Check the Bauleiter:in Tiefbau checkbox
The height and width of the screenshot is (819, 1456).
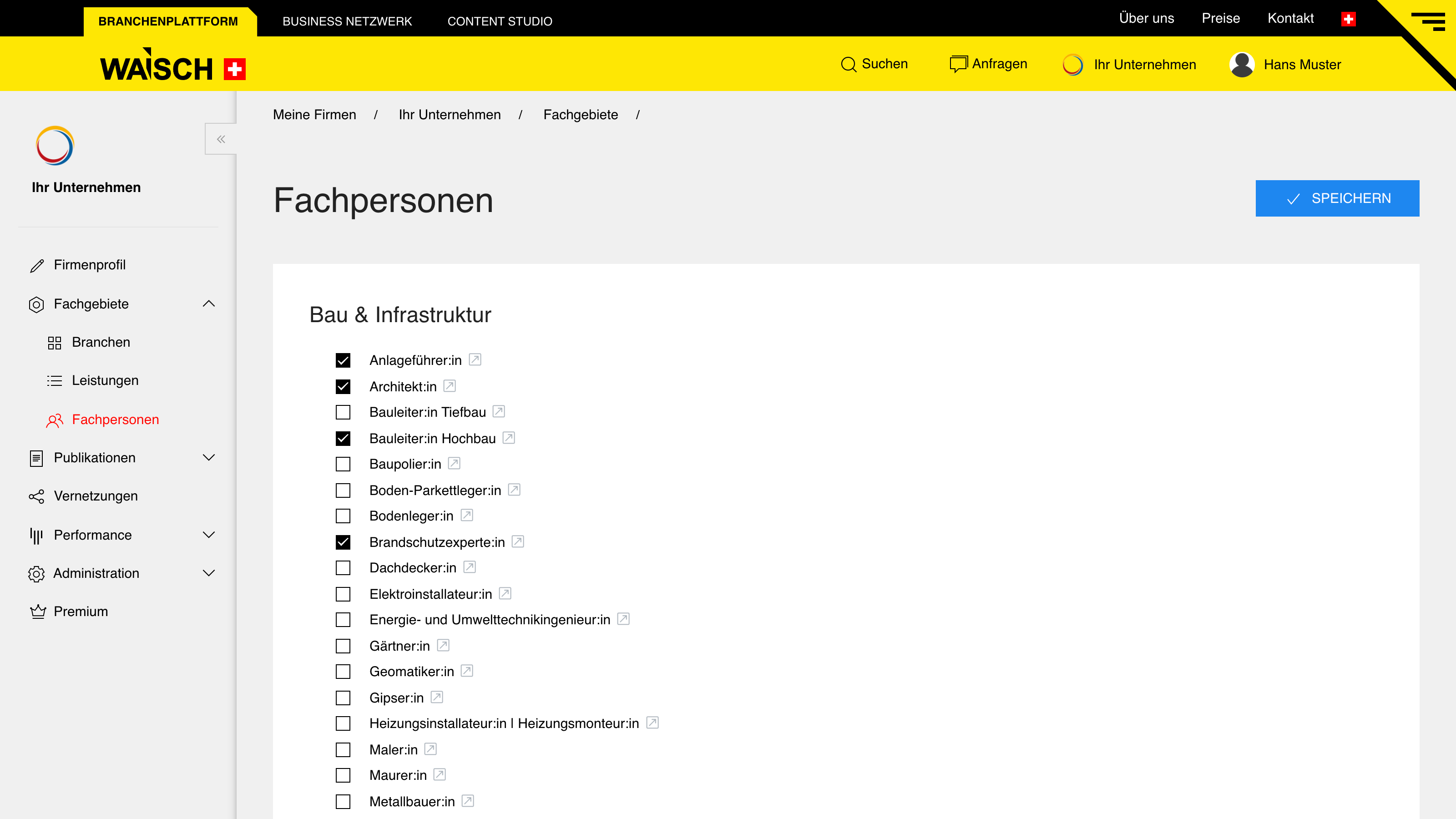343,412
